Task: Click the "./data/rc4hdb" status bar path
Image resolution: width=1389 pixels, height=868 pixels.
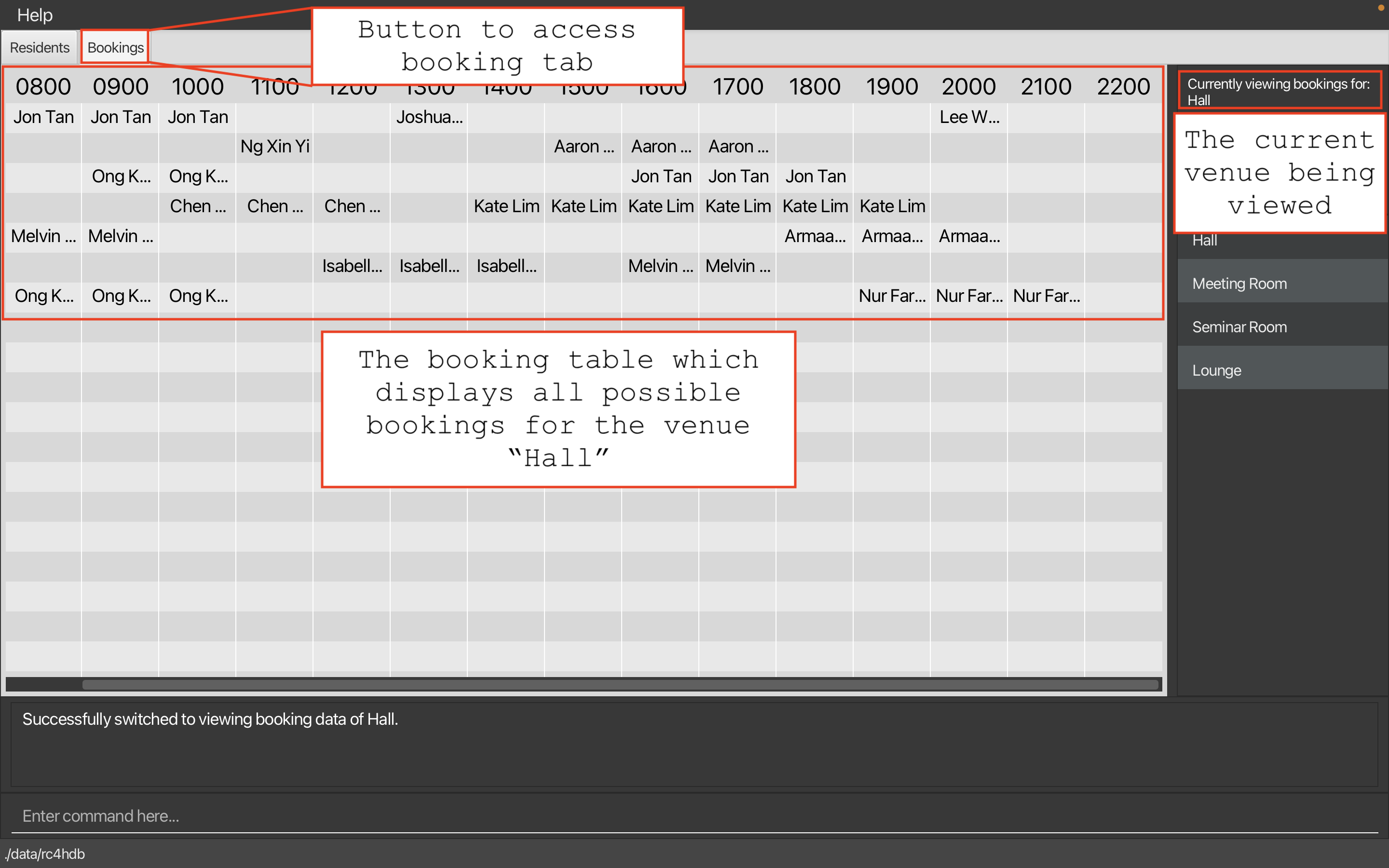Action: coord(45,854)
